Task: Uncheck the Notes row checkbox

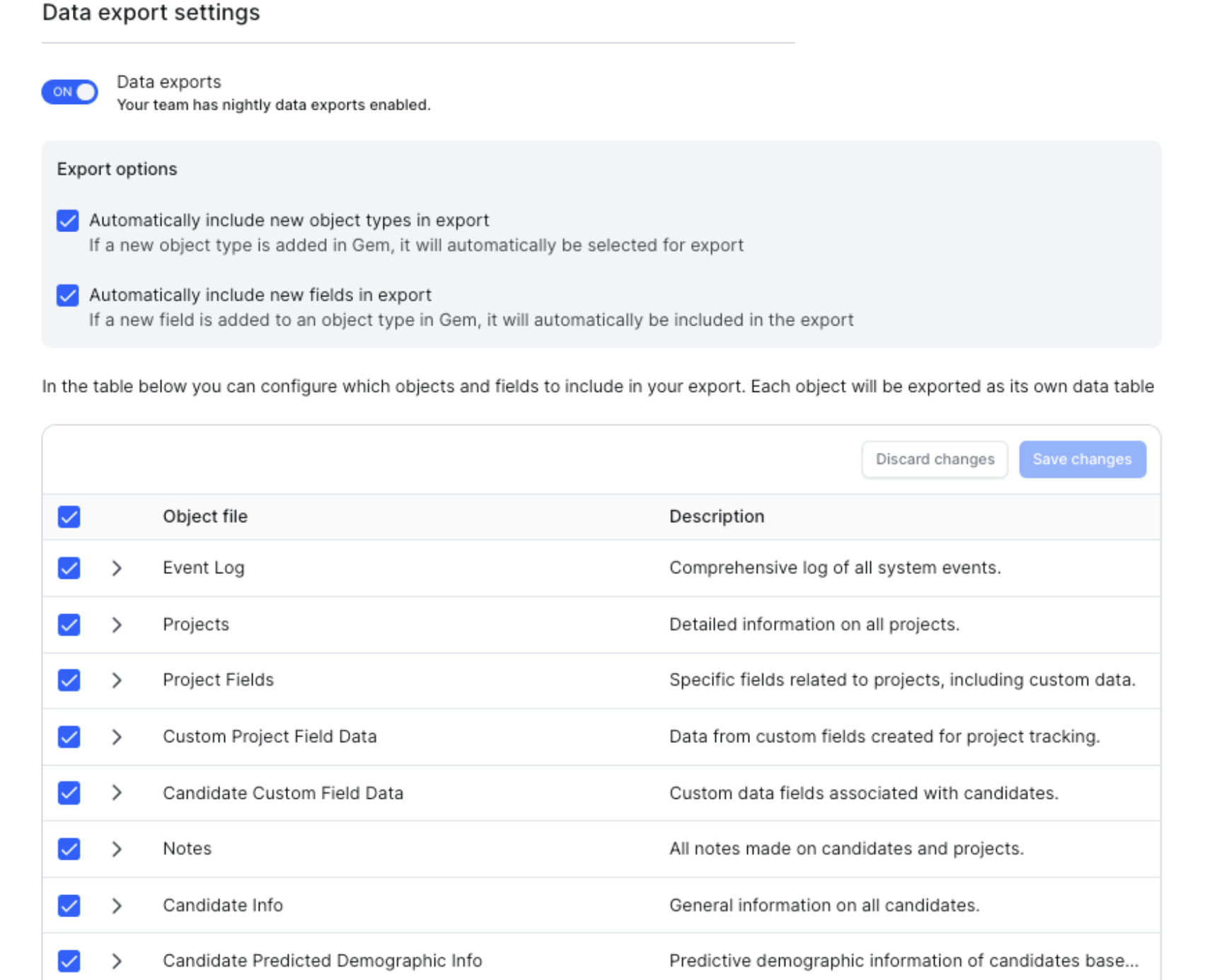Action: (69, 848)
